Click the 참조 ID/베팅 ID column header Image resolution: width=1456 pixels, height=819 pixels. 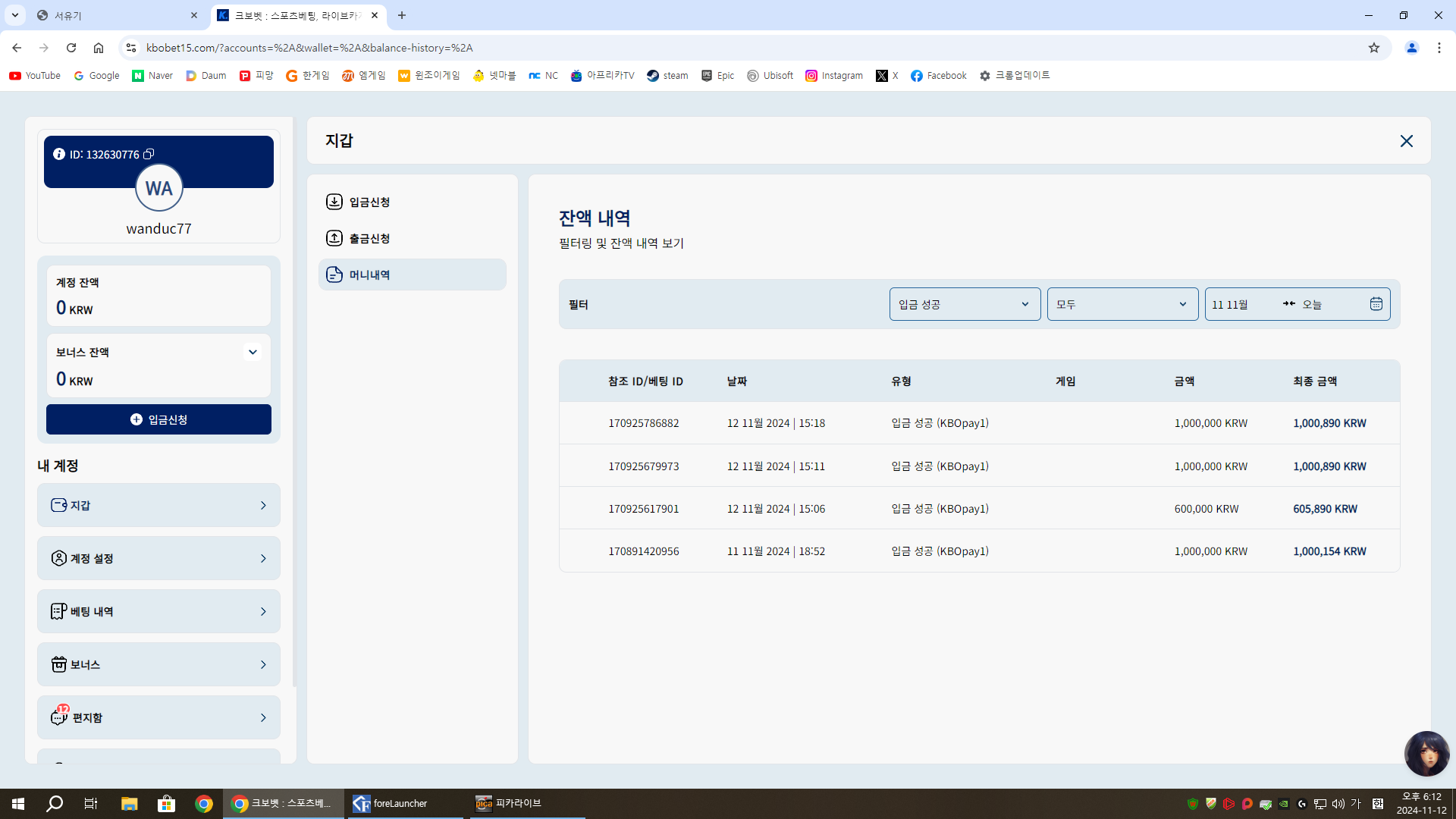645,381
